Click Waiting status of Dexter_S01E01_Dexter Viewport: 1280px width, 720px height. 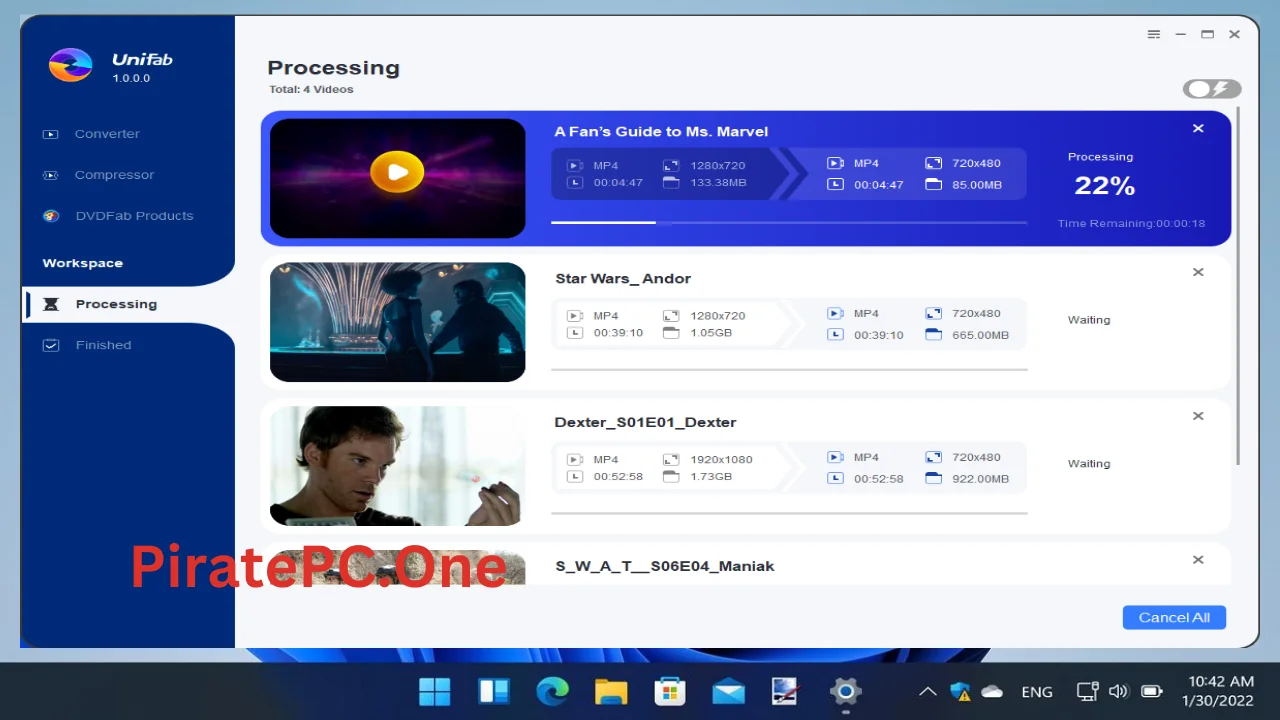pos(1089,464)
